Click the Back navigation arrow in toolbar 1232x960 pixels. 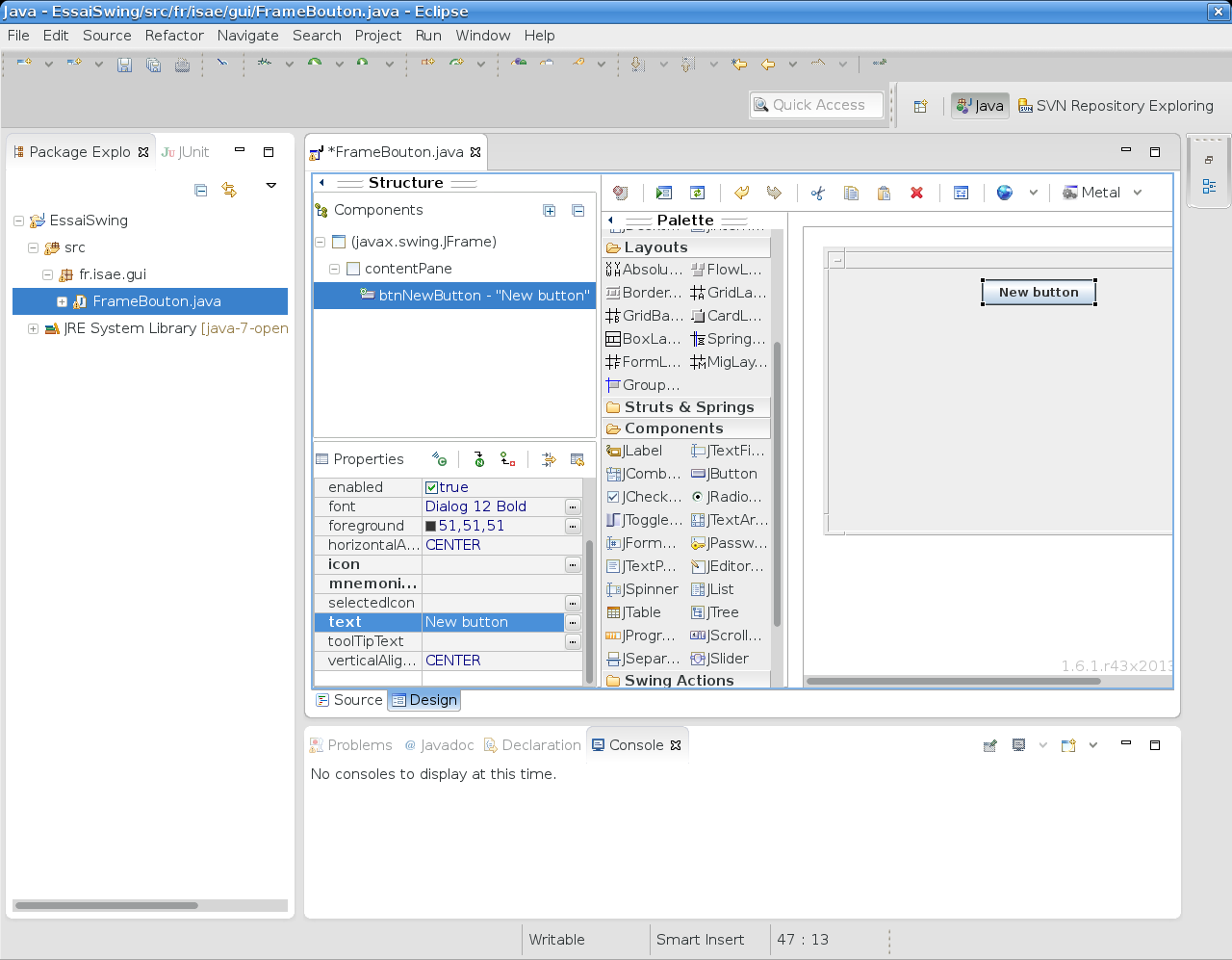[768, 65]
